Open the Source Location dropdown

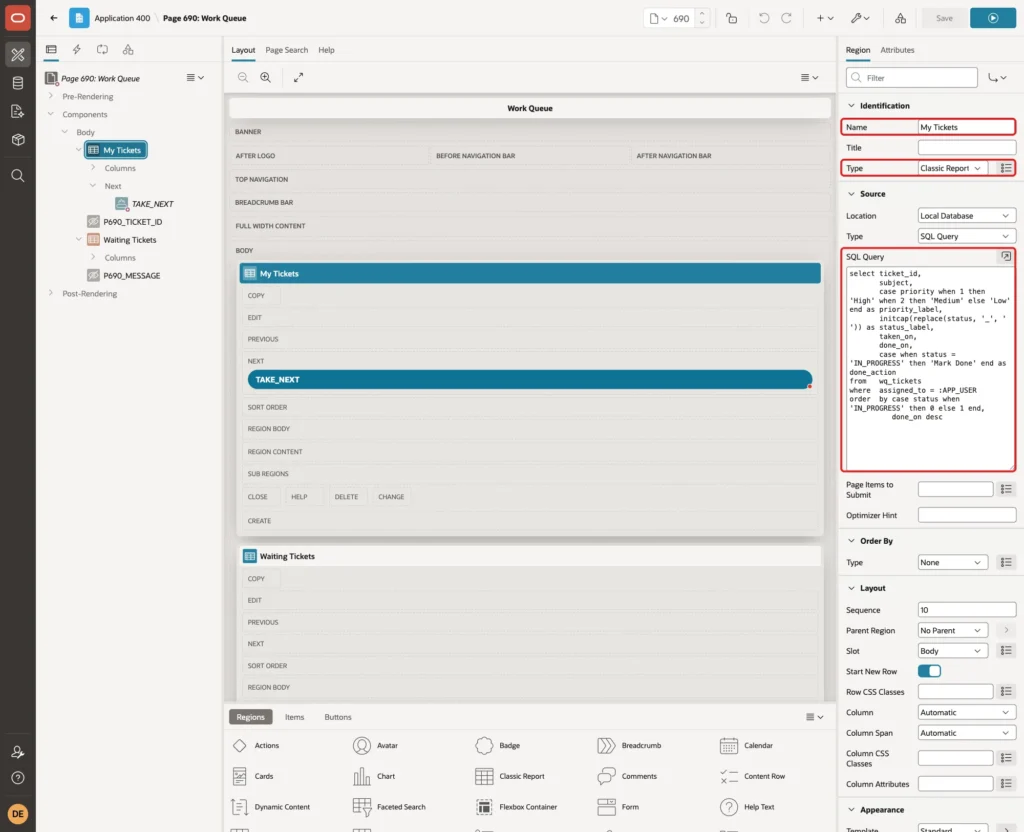click(x=967, y=216)
